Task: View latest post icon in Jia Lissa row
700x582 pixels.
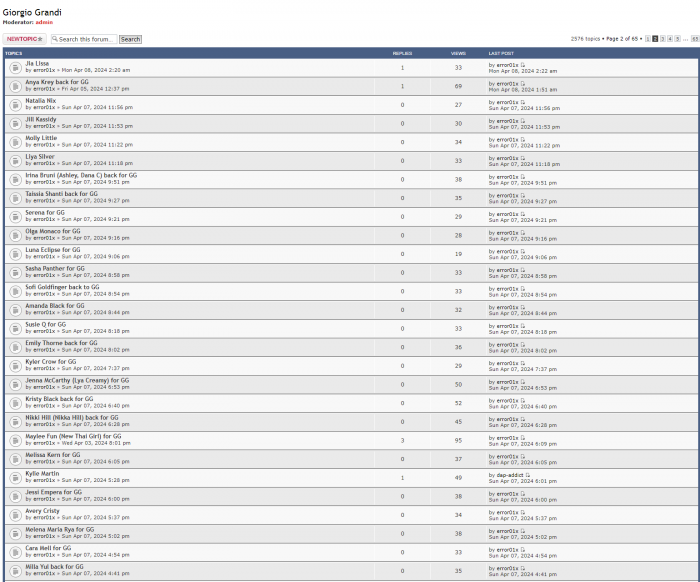Action: pos(523,65)
